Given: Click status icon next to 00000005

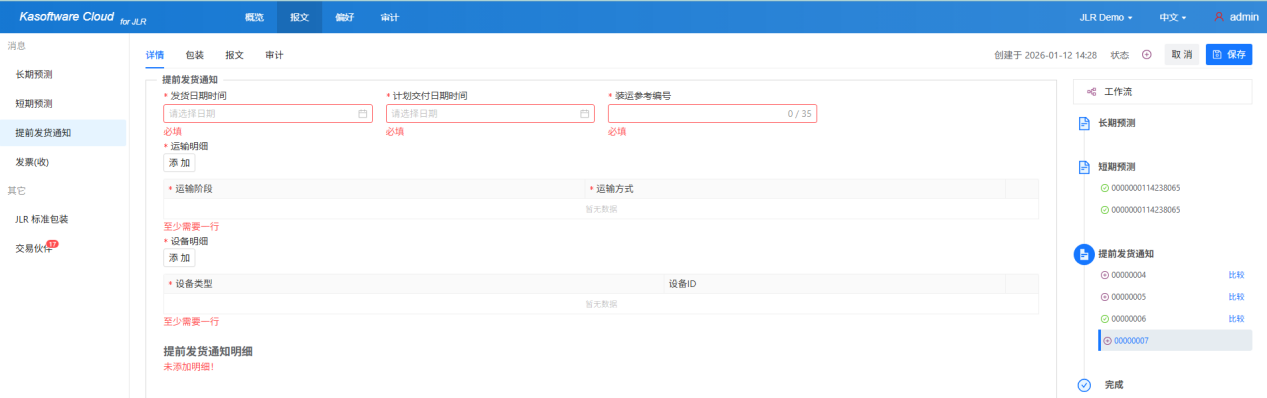Looking at the screenshot, I should (x=1105, y=297).
